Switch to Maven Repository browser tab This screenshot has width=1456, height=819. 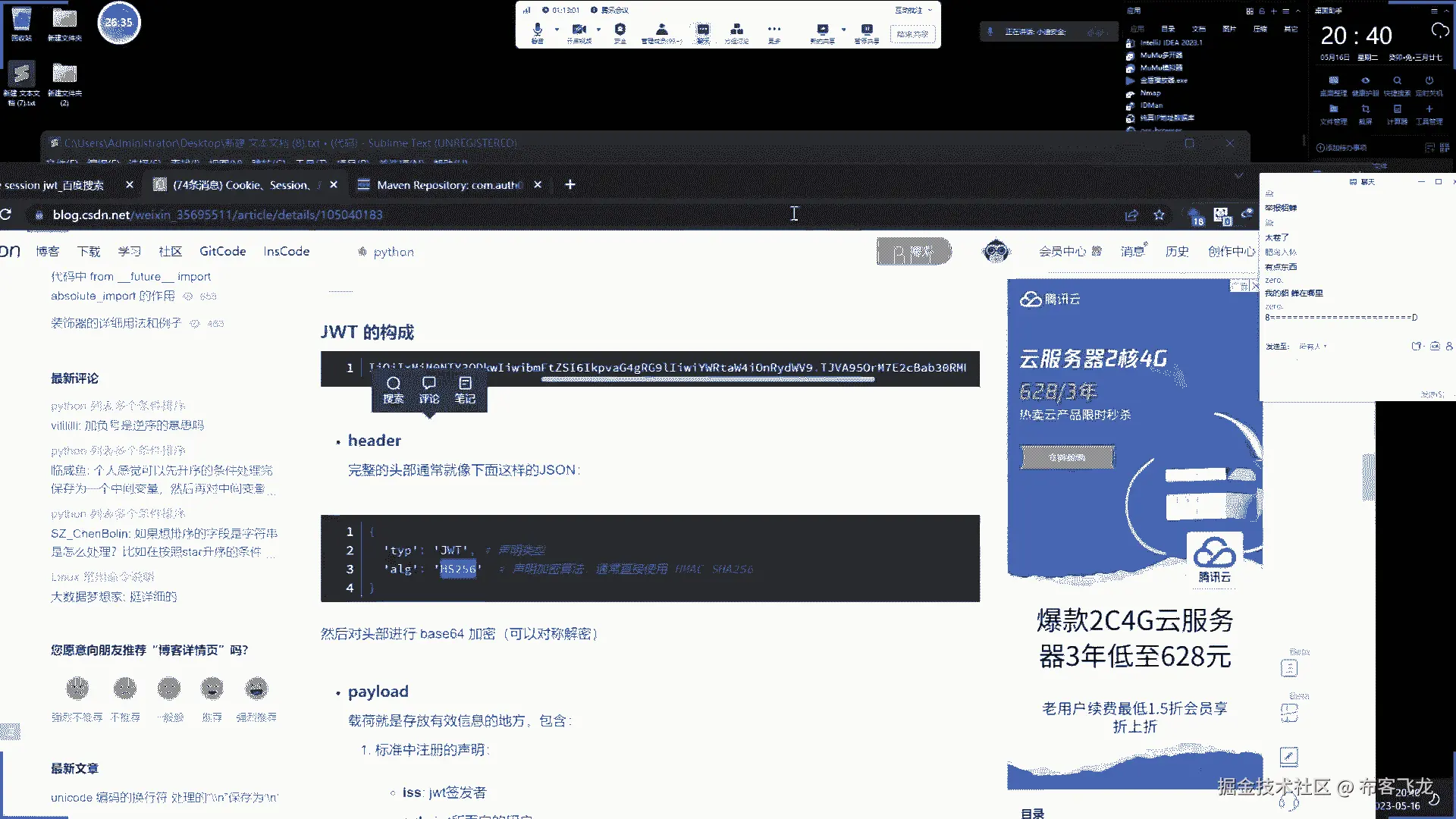click(448, 185)
